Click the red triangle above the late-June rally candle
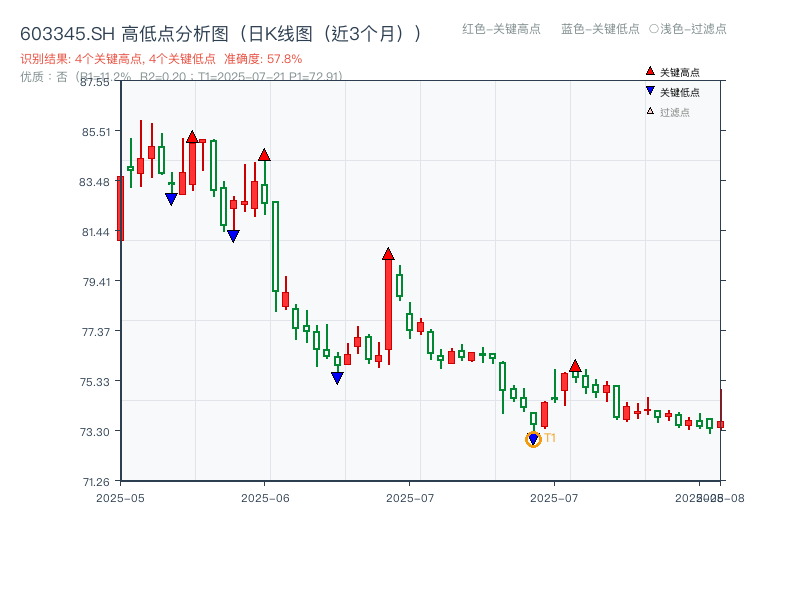Screen dimensions: 800x600 tap(388, 251)
